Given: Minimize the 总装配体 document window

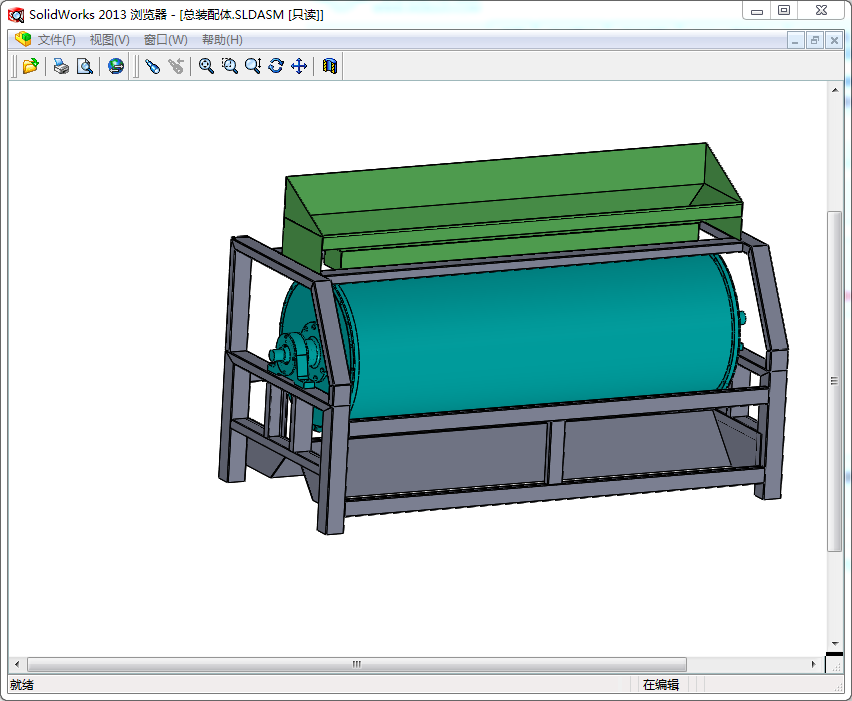Looking at the screenshot, I should pos(796,40).
